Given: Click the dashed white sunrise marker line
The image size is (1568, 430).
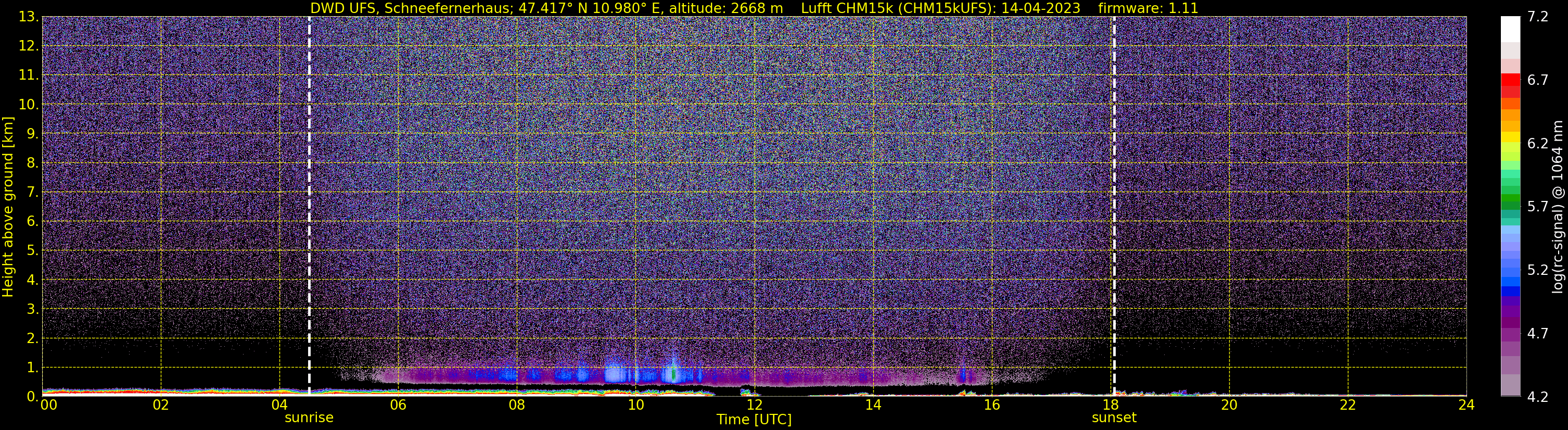Looking at the screenshot, I should [309, 207].
